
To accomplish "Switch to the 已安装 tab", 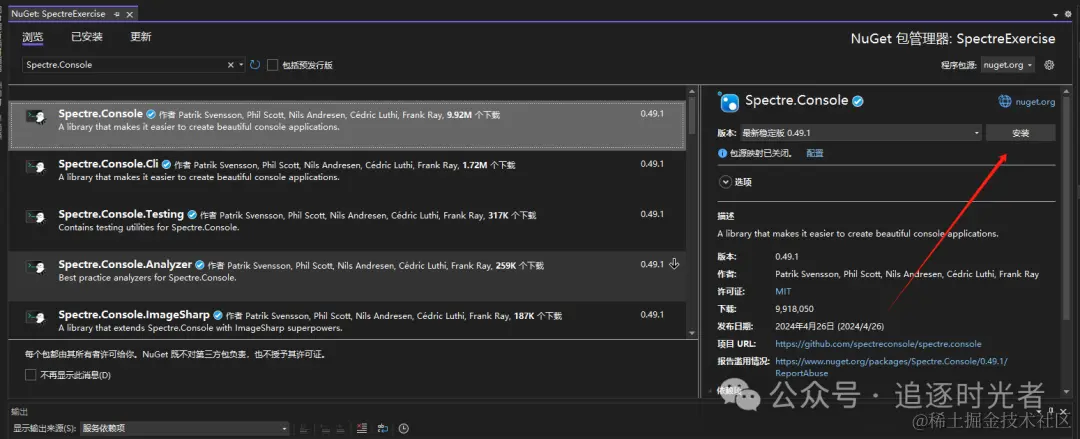I will click(x=87, y=37).
